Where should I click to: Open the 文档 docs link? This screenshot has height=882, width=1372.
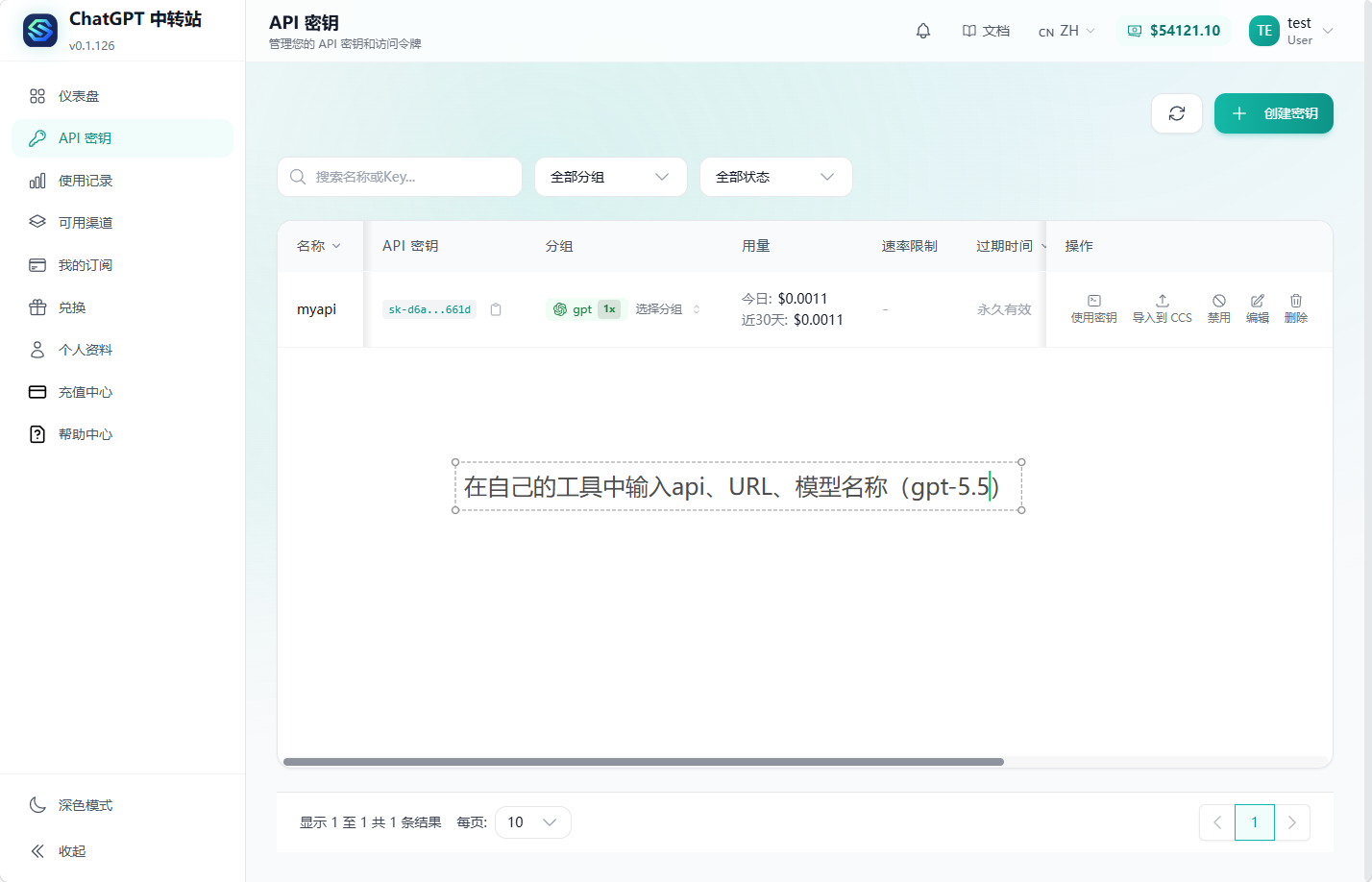(x=986, y=31)
